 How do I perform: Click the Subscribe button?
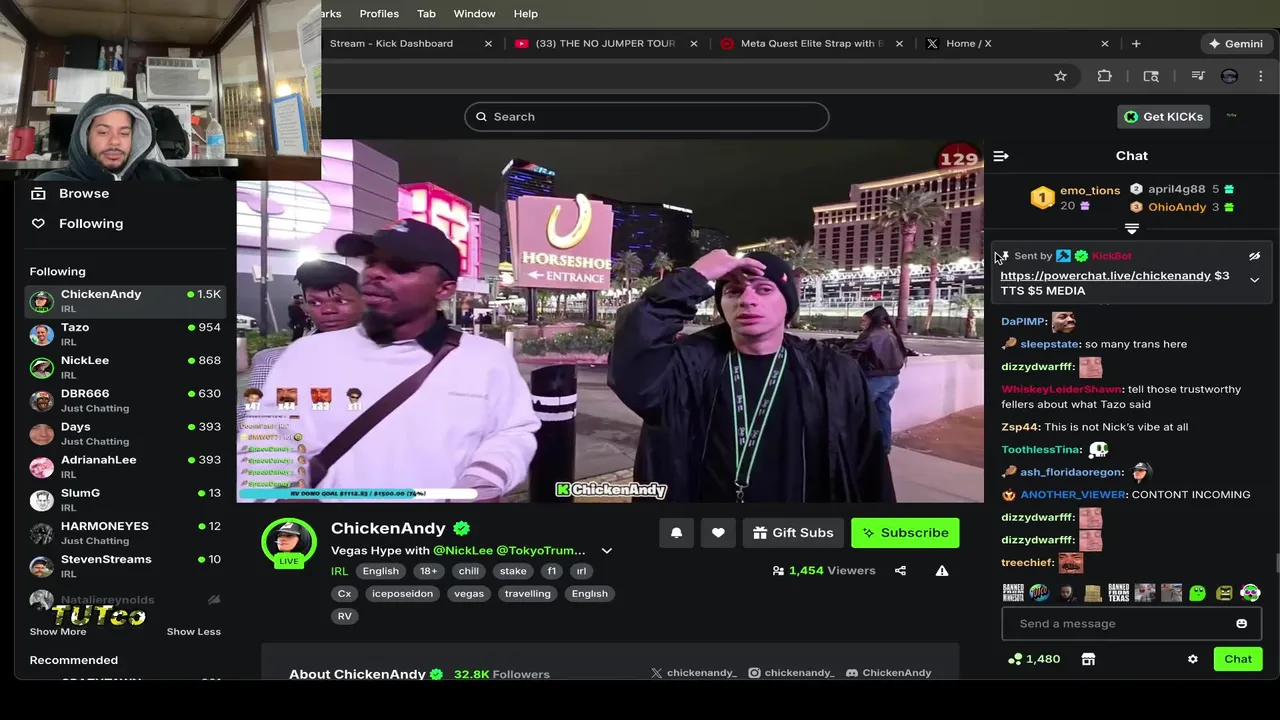click(x=905, y=533)
